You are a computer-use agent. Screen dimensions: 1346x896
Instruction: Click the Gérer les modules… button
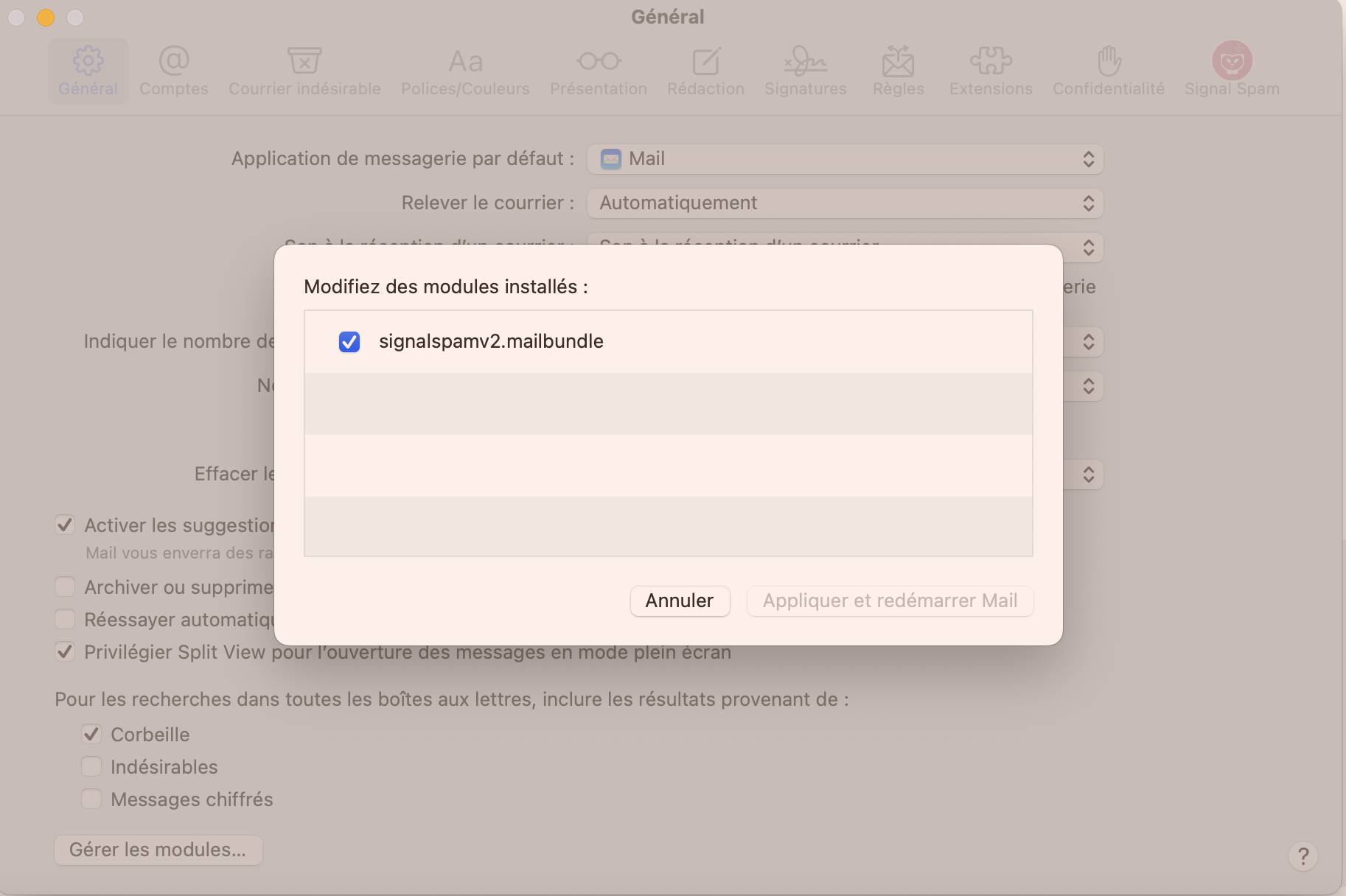pyautogui.click(x=158, y=850)
